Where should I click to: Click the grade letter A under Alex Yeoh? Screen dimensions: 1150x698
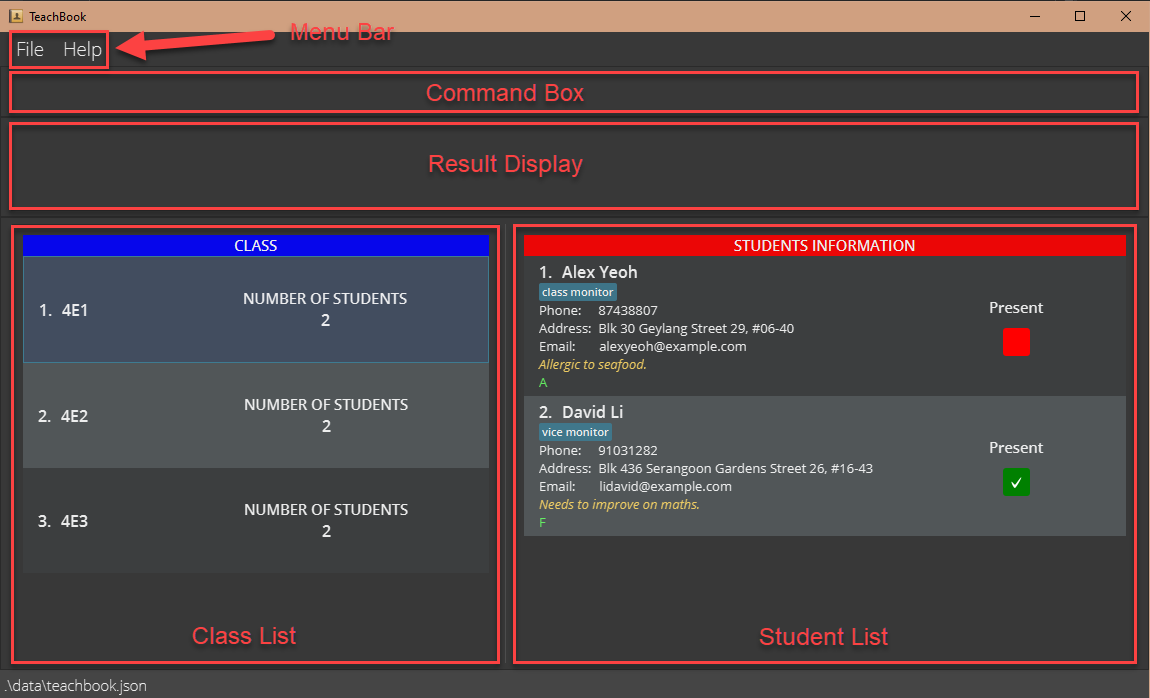coord(543,382)
